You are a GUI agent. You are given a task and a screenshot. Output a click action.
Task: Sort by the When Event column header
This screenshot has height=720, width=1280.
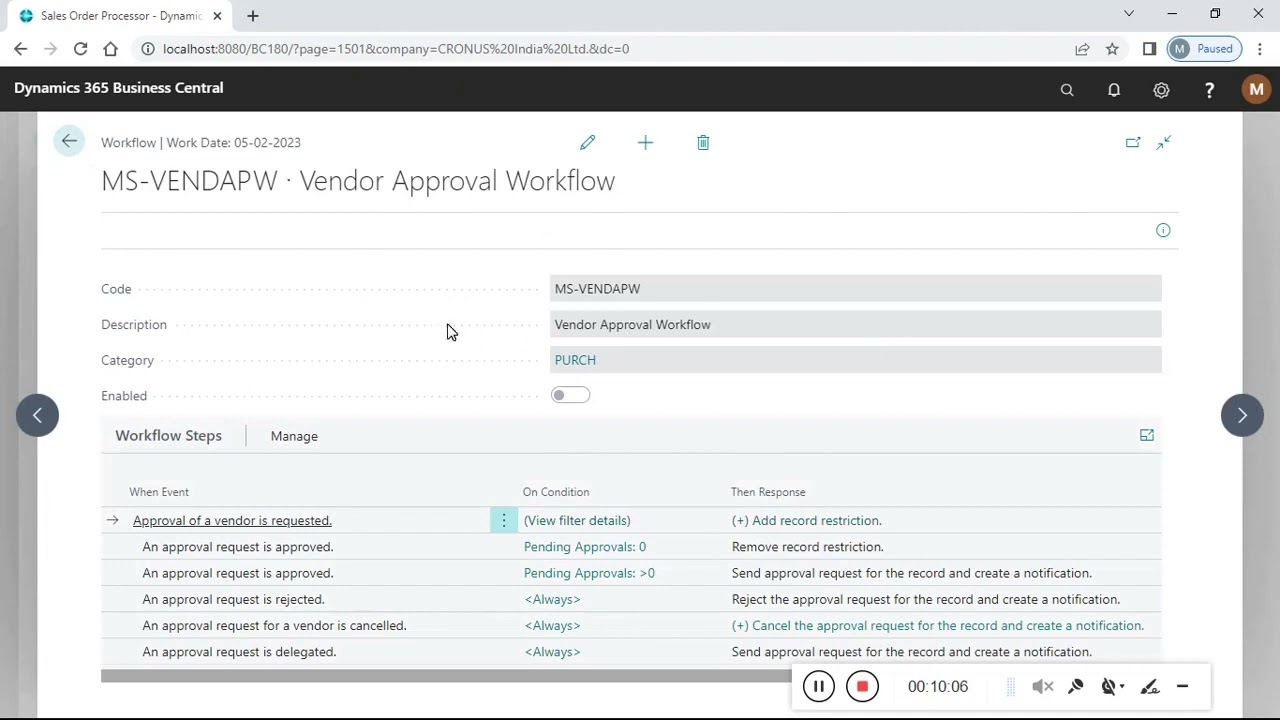point(158,492)
